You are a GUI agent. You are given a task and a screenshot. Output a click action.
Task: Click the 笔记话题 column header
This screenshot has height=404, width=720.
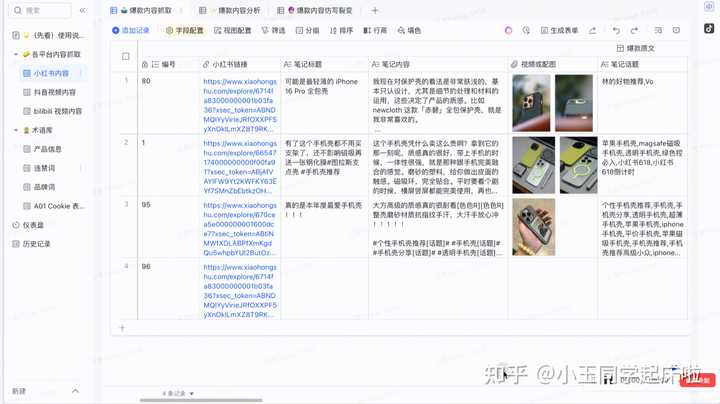tap(642, 64)
